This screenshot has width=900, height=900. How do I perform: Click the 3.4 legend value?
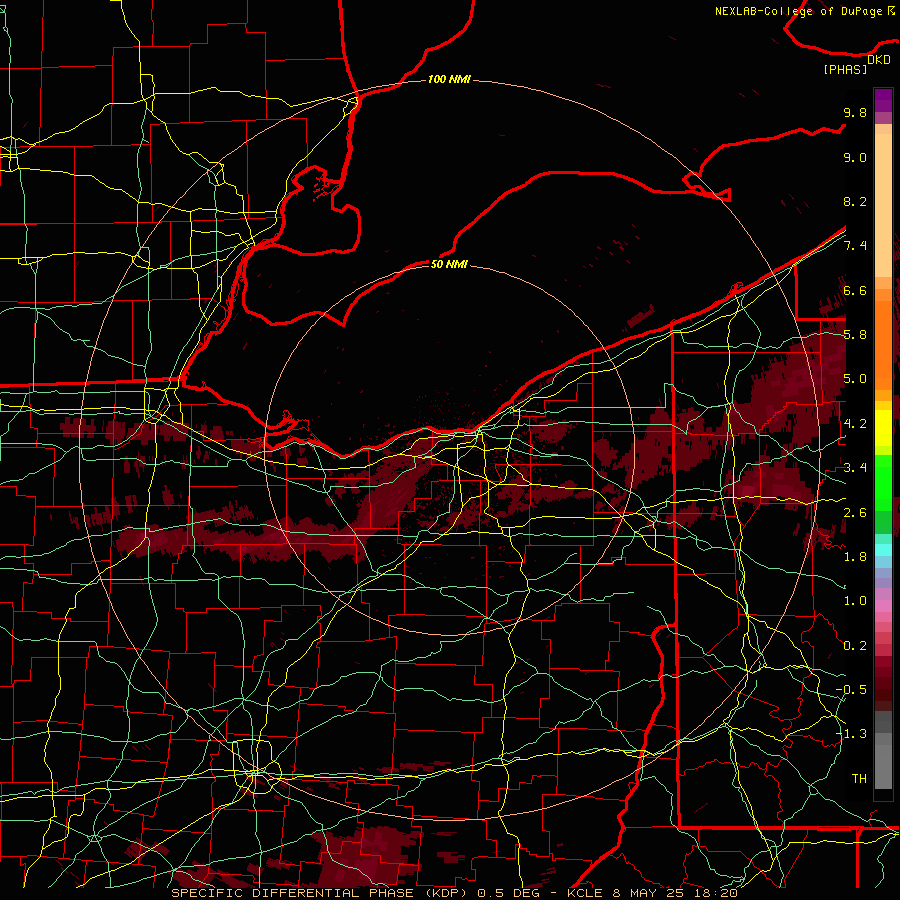pyautogui.click(x=855, y=468)
